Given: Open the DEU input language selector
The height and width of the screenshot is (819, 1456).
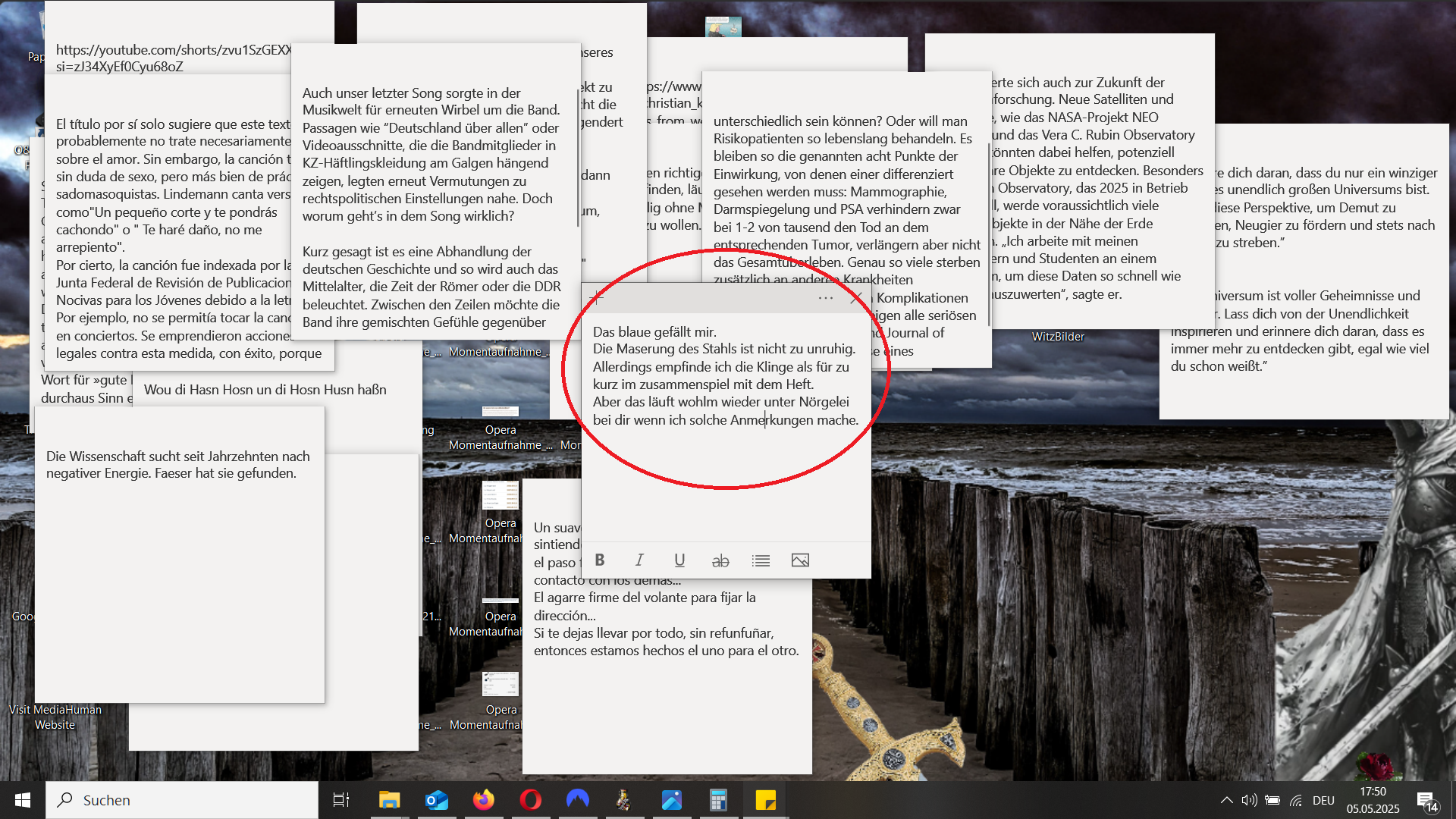Looking at the screenshot, I should (x=1323, y=800).
